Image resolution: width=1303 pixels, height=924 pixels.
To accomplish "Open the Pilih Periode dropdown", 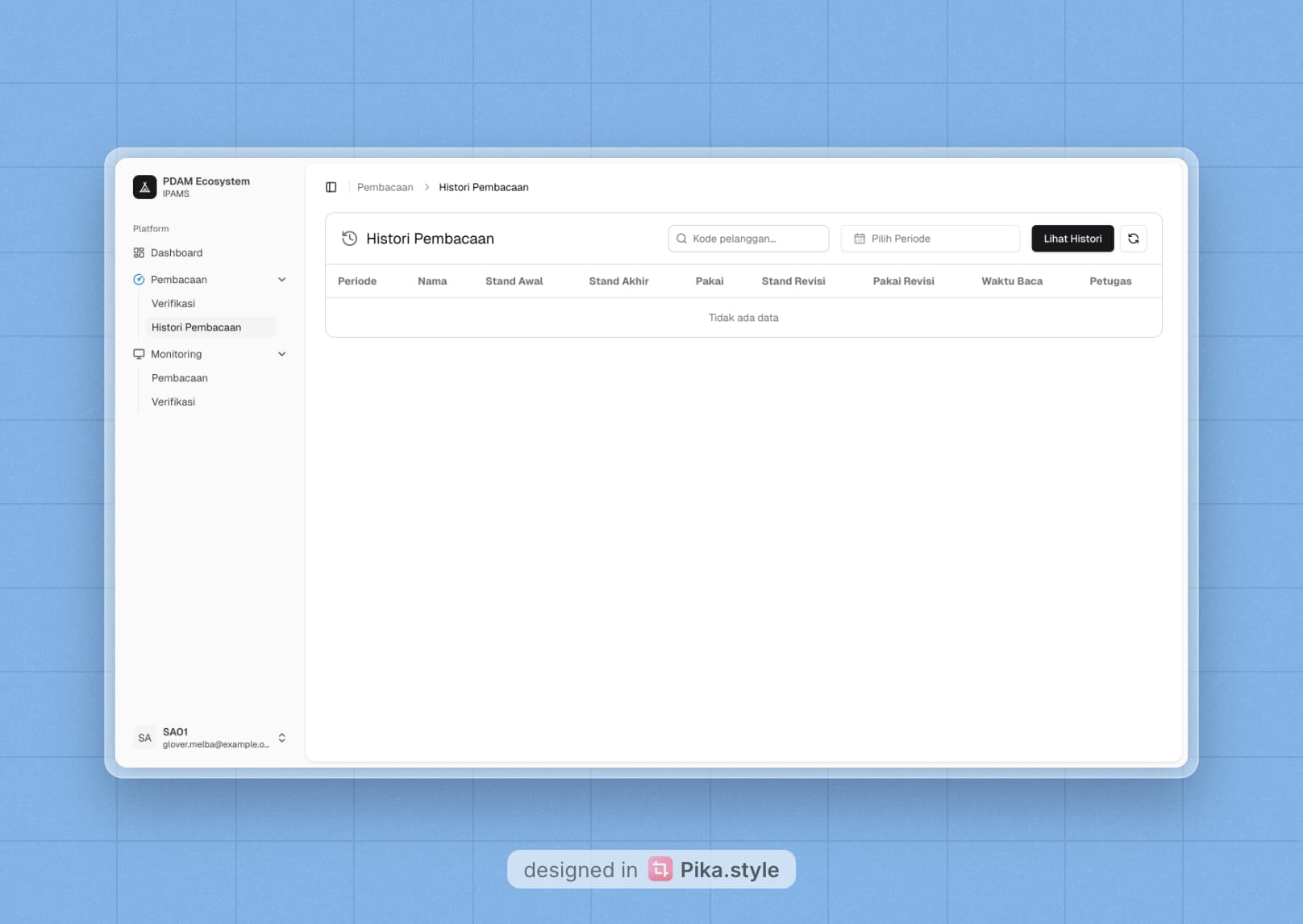I will (930, 239).
